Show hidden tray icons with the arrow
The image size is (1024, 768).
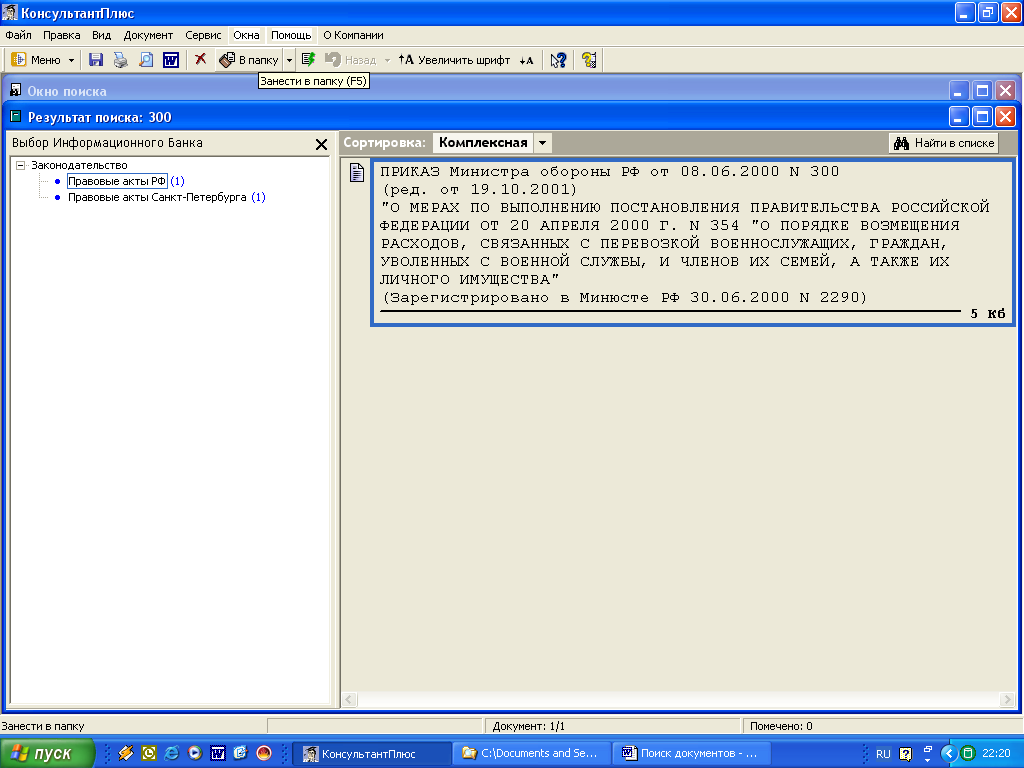pos(948,754)
